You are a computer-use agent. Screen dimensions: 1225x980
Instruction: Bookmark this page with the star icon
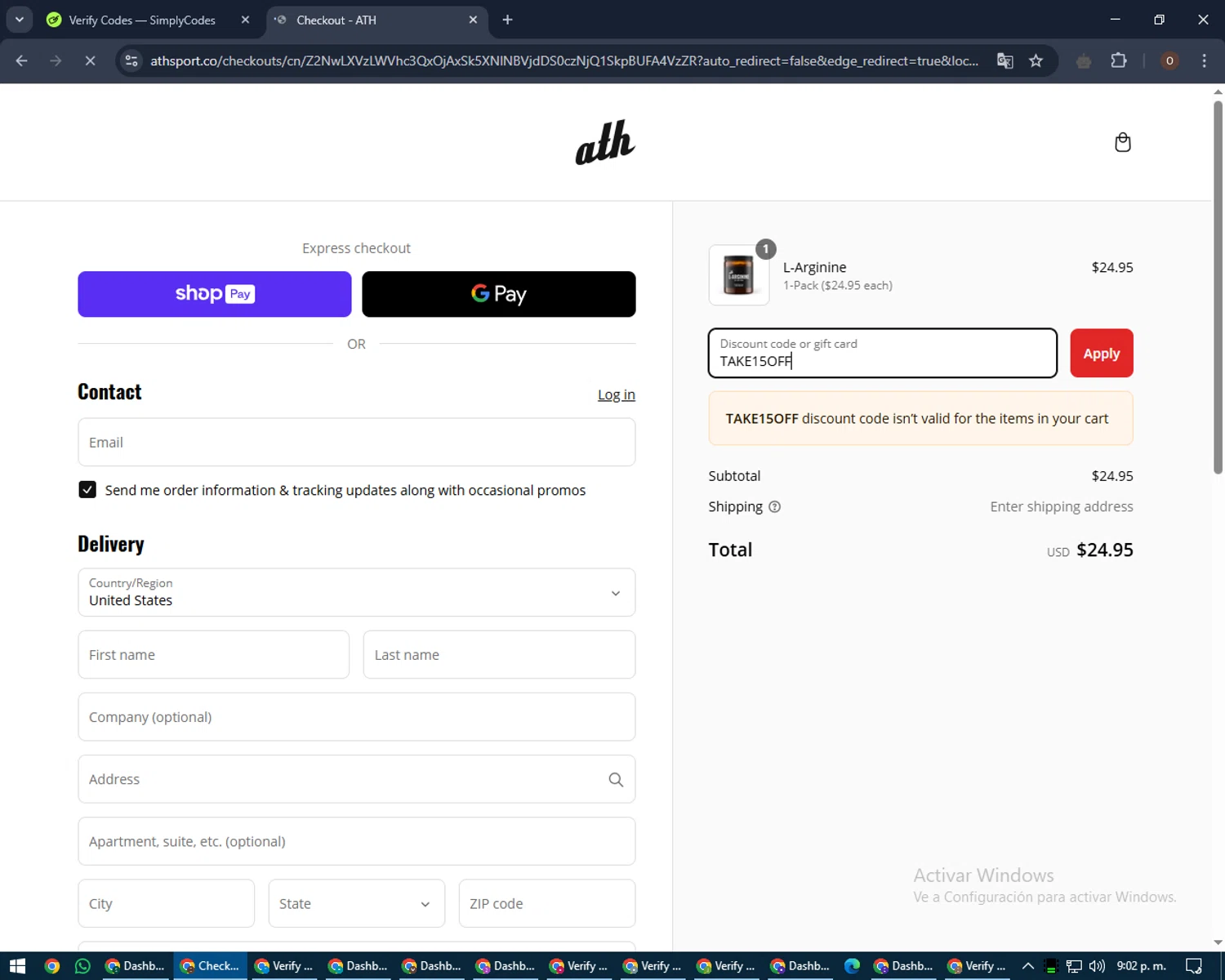click(x=1036, y=60)
